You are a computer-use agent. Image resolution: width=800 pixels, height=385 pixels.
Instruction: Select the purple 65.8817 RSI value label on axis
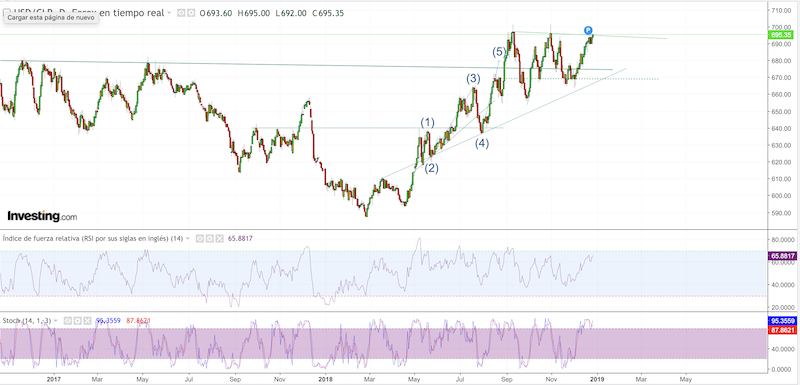(x=781, y=255)
